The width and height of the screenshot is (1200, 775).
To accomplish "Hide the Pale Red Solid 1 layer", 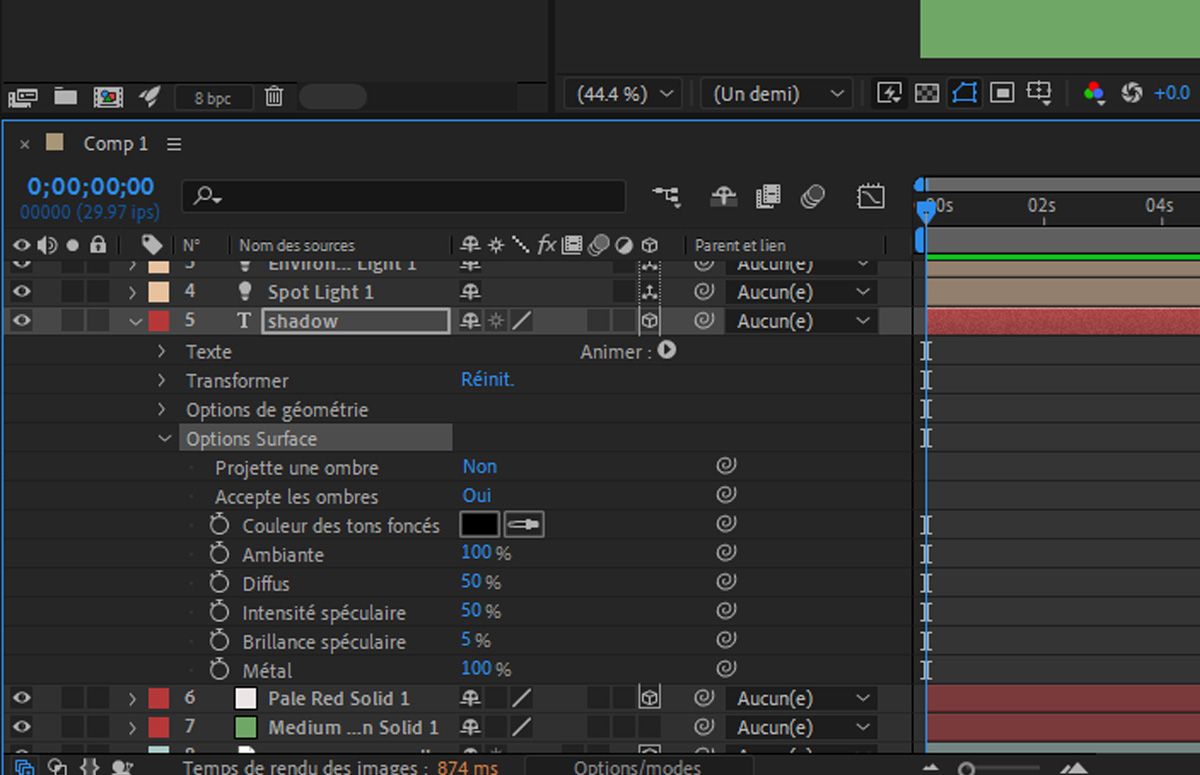I will 21,698.
